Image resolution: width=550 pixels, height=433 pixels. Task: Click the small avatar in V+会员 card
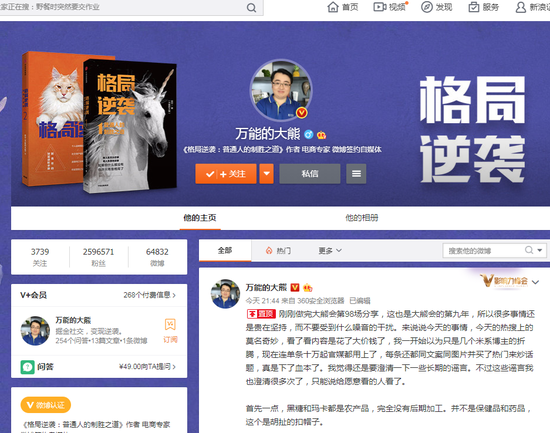point(35,331)
